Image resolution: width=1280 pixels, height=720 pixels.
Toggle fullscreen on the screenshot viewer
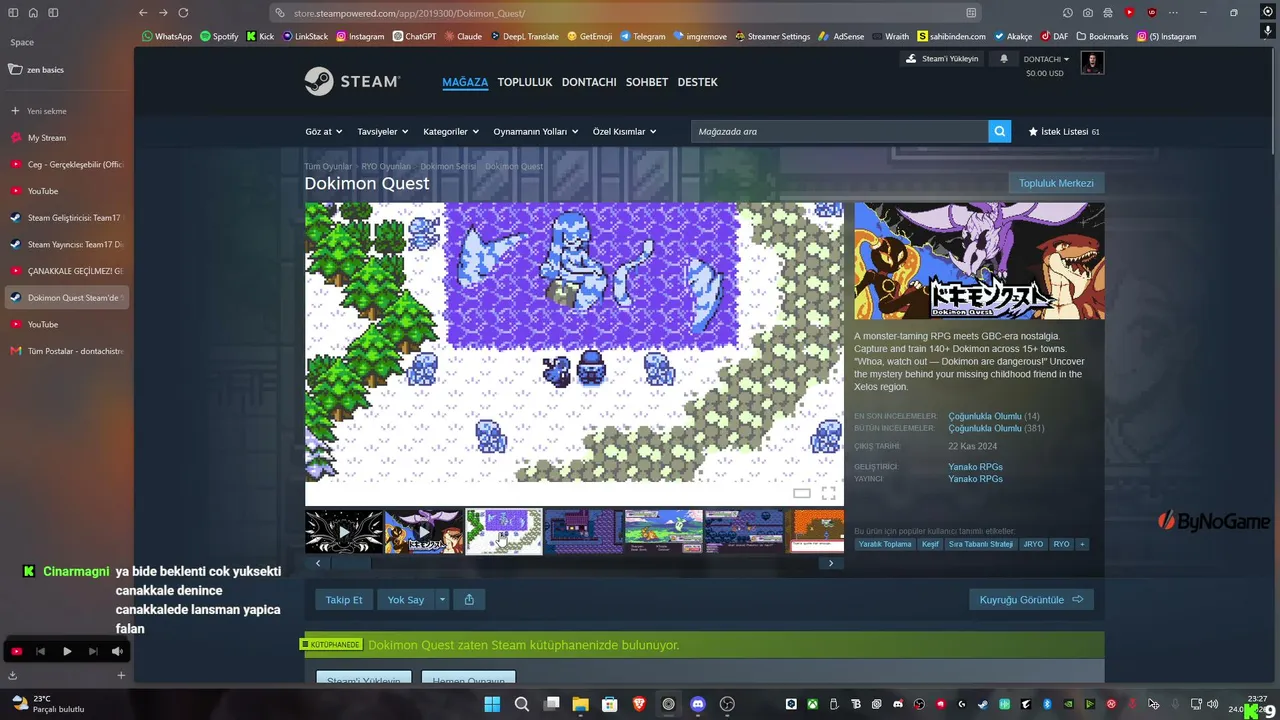(828, 493)
